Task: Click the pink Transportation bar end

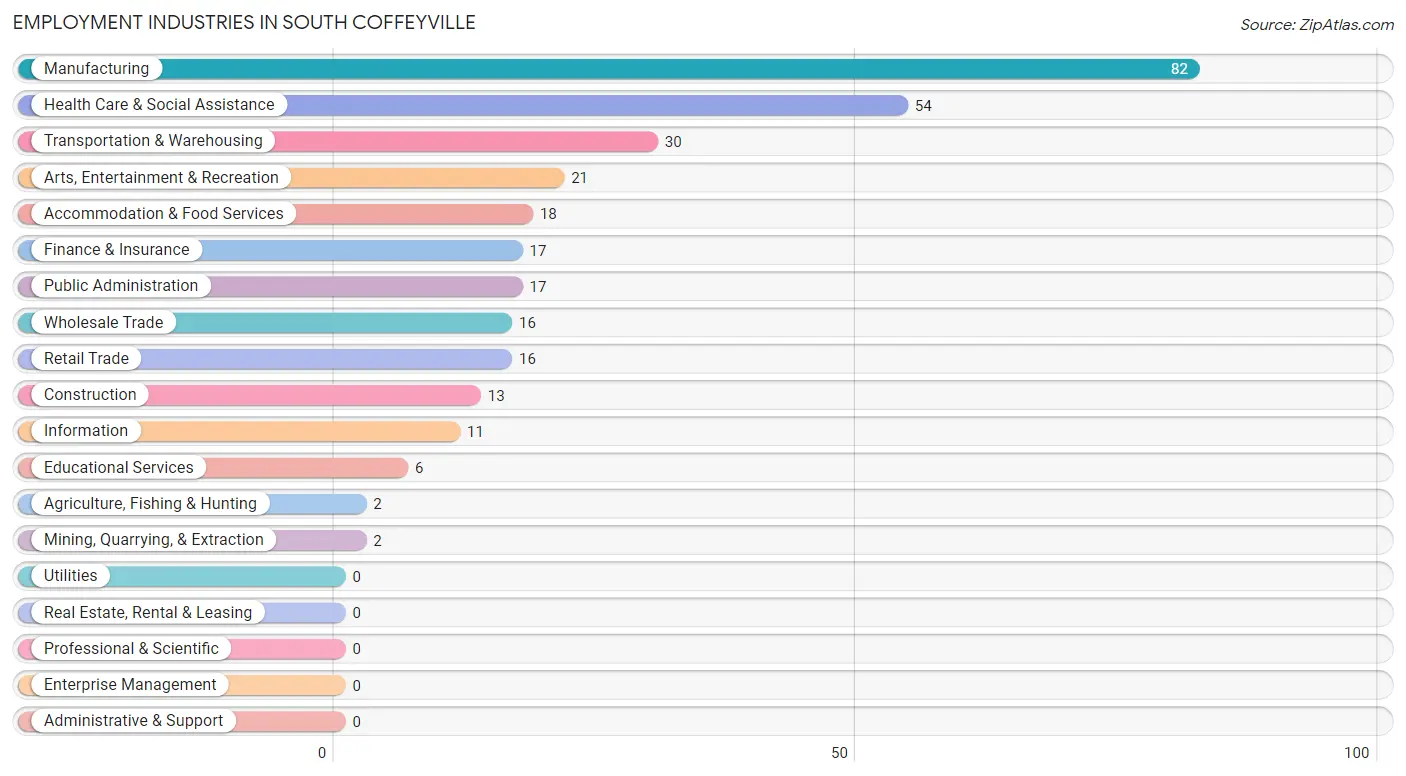Action: [x=648, y=141]
